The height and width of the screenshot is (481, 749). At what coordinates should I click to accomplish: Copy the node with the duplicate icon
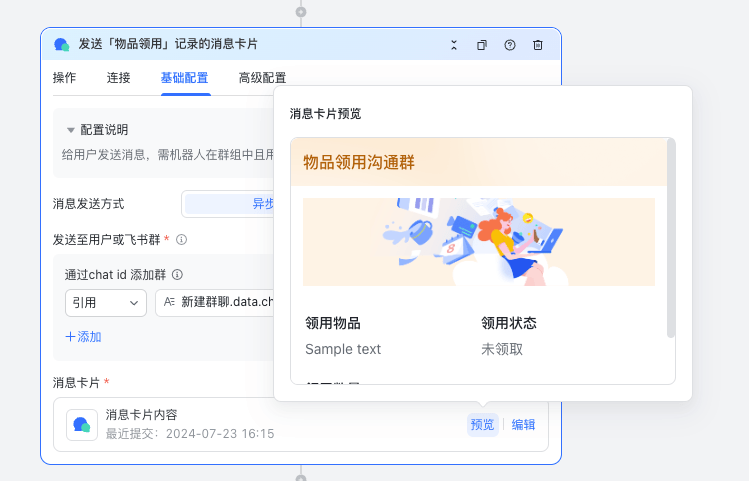click(x=482, y=45)
